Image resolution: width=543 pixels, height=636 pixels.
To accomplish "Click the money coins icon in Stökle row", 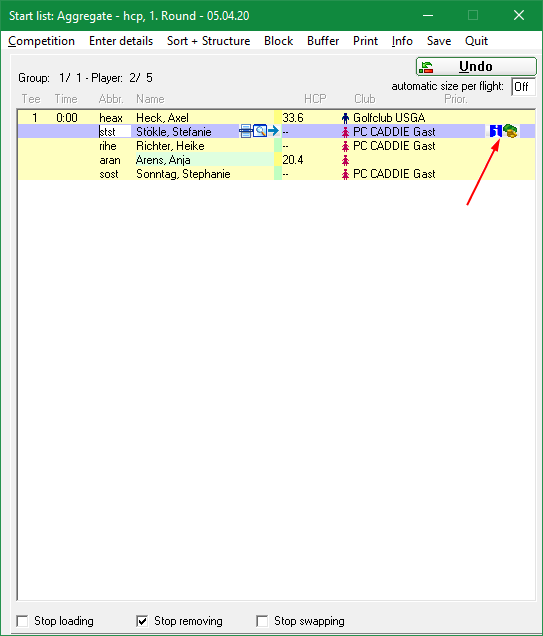I will 510,131.
